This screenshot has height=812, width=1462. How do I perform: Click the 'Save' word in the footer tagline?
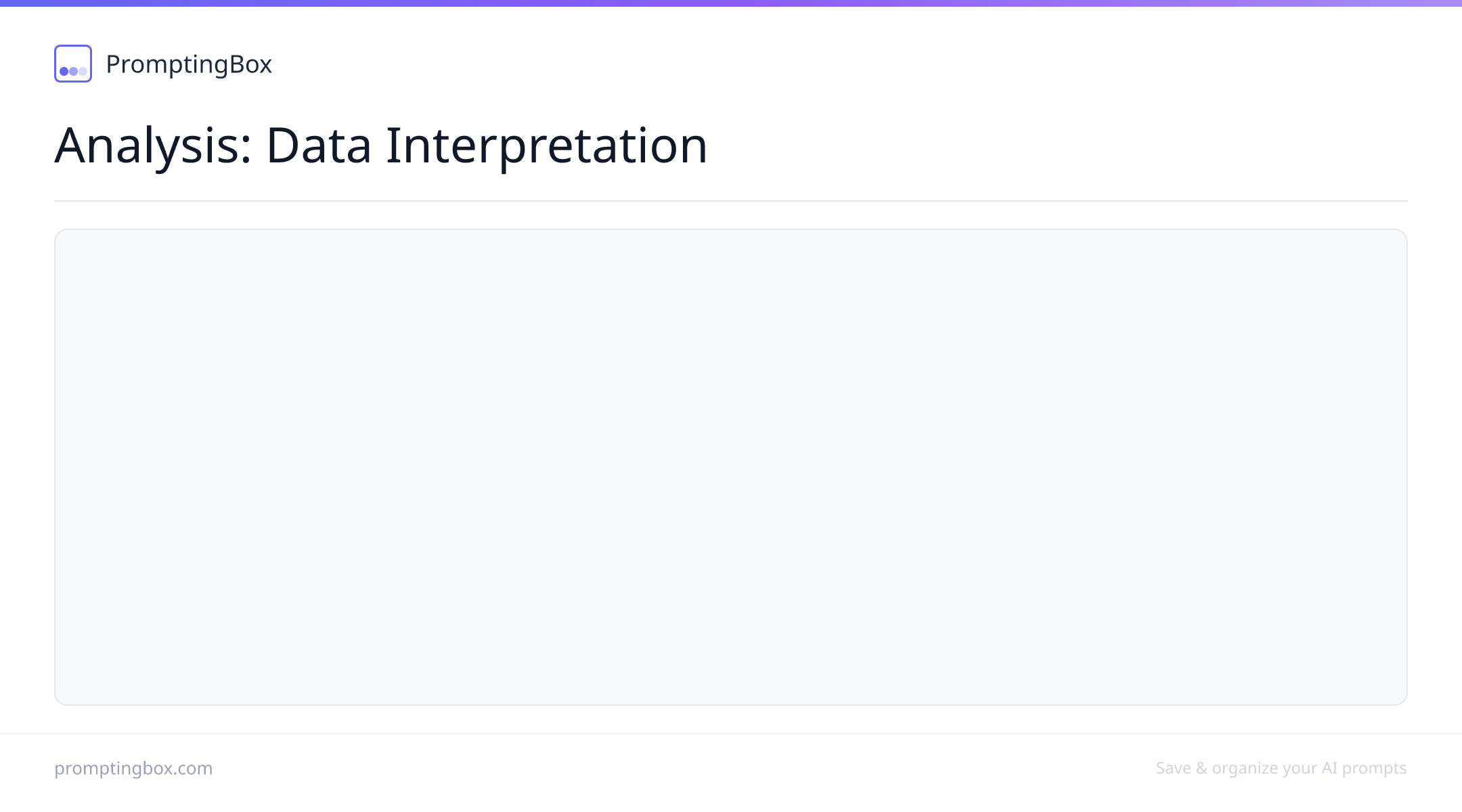[x=1174, y=768]
